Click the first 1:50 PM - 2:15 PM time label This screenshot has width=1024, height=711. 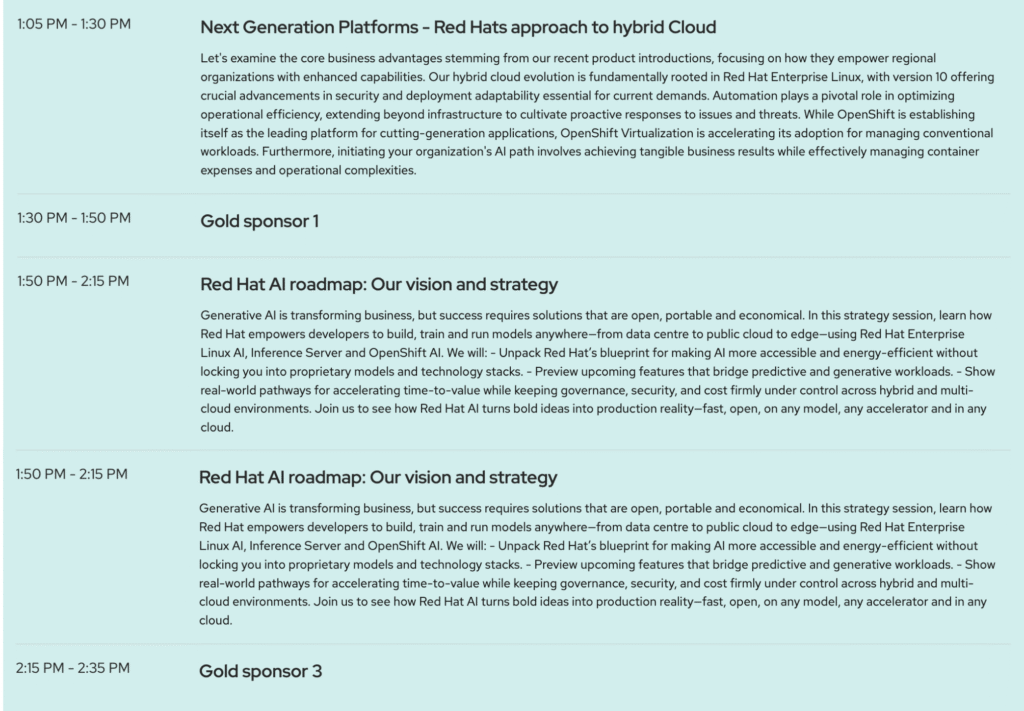74,281
